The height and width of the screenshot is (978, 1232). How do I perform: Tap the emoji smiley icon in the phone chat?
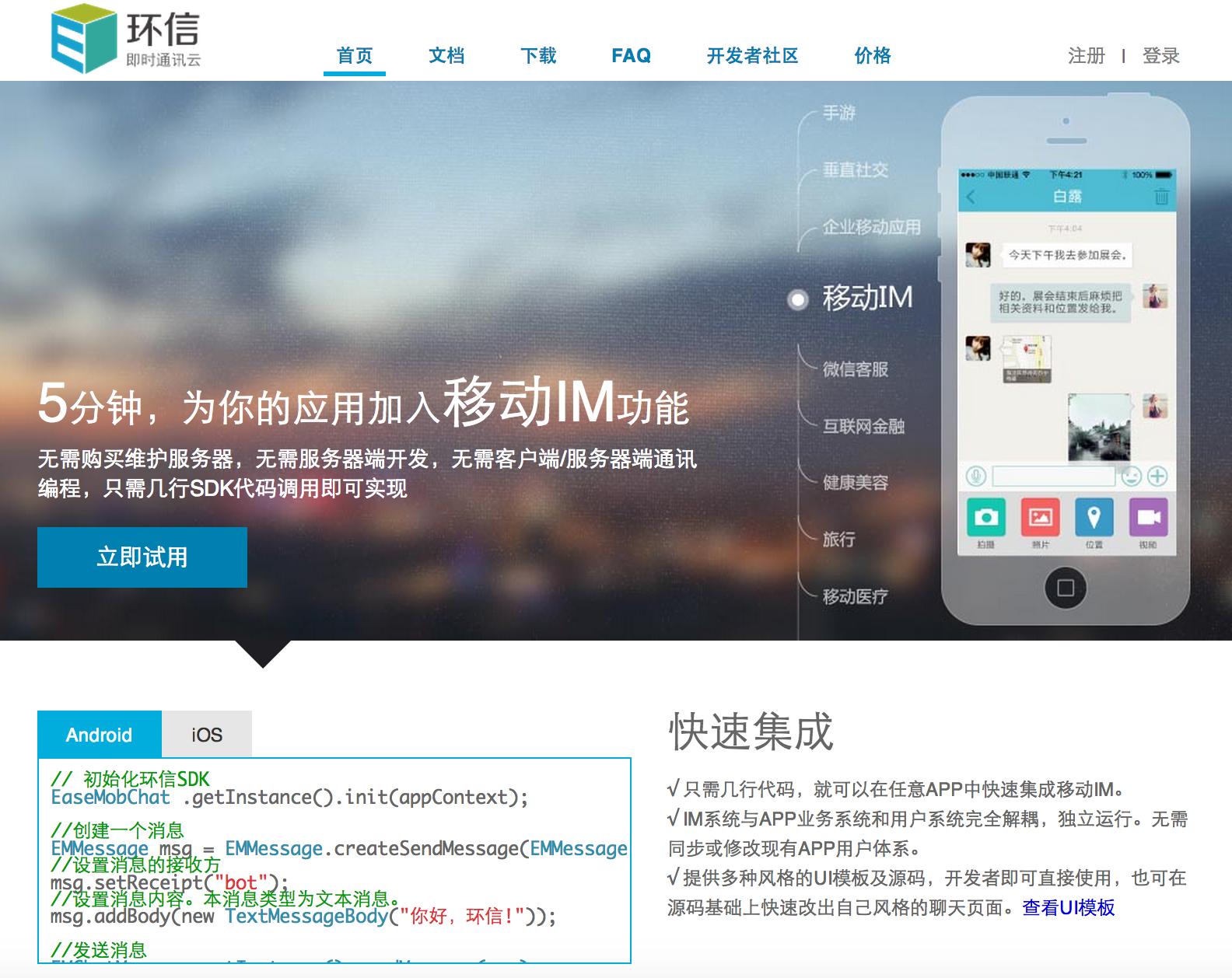(1131, 476)
